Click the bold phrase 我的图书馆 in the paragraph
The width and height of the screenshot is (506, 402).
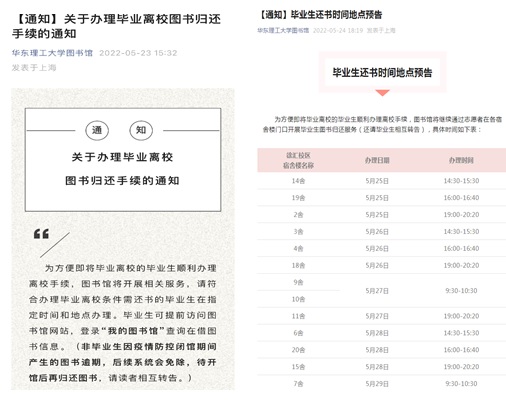coord(132,331)
